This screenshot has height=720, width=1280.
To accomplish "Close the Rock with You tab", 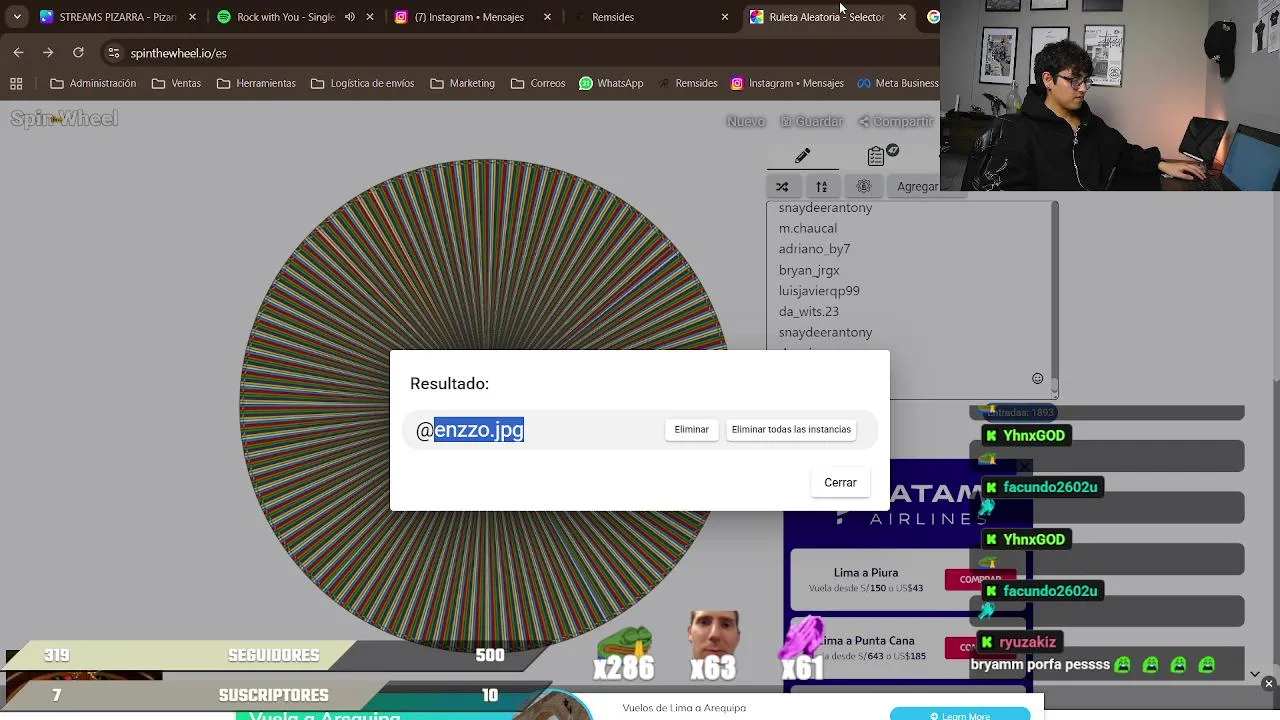I will point(371,17).
